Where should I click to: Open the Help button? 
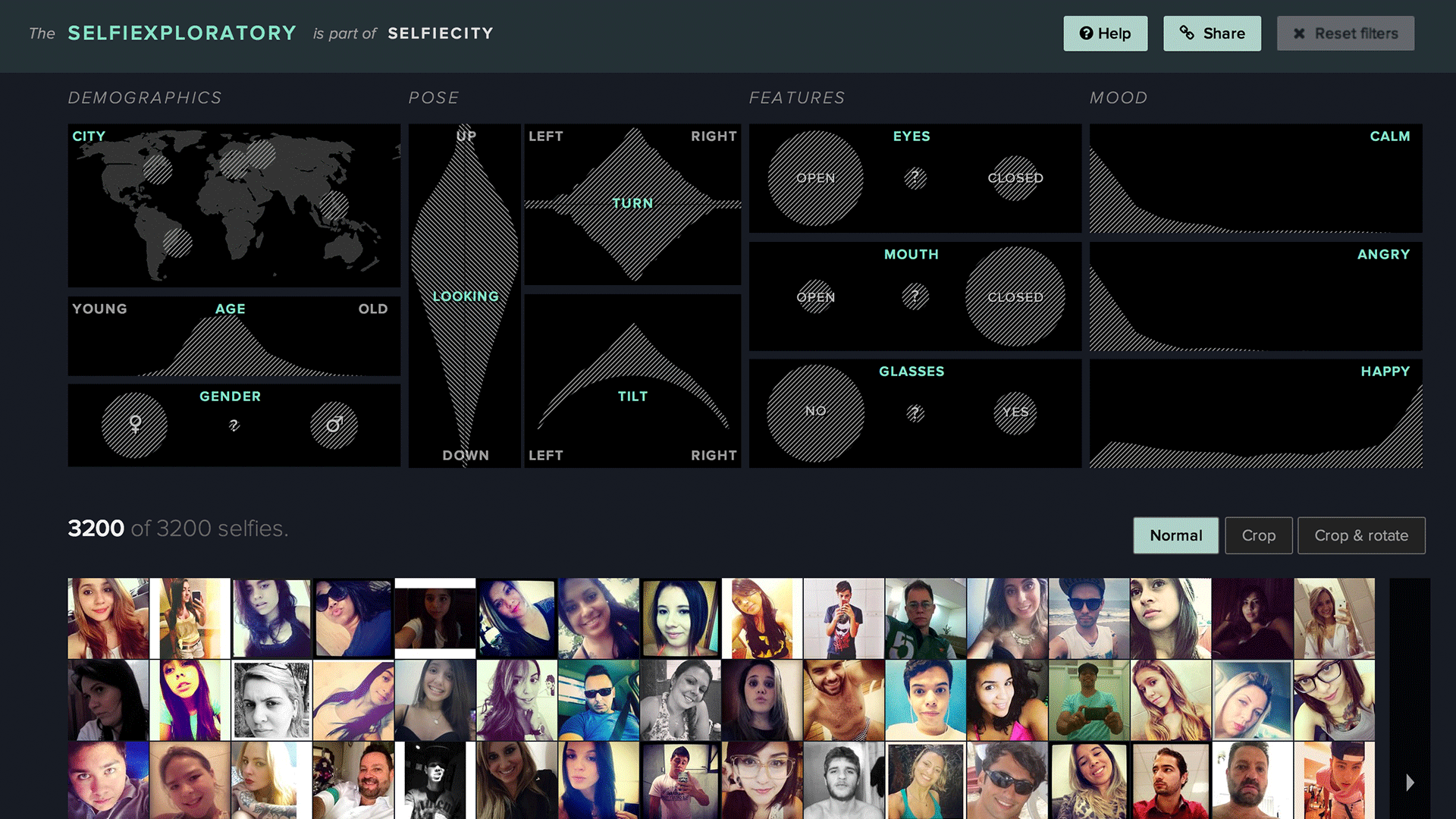coord(1105,33)
